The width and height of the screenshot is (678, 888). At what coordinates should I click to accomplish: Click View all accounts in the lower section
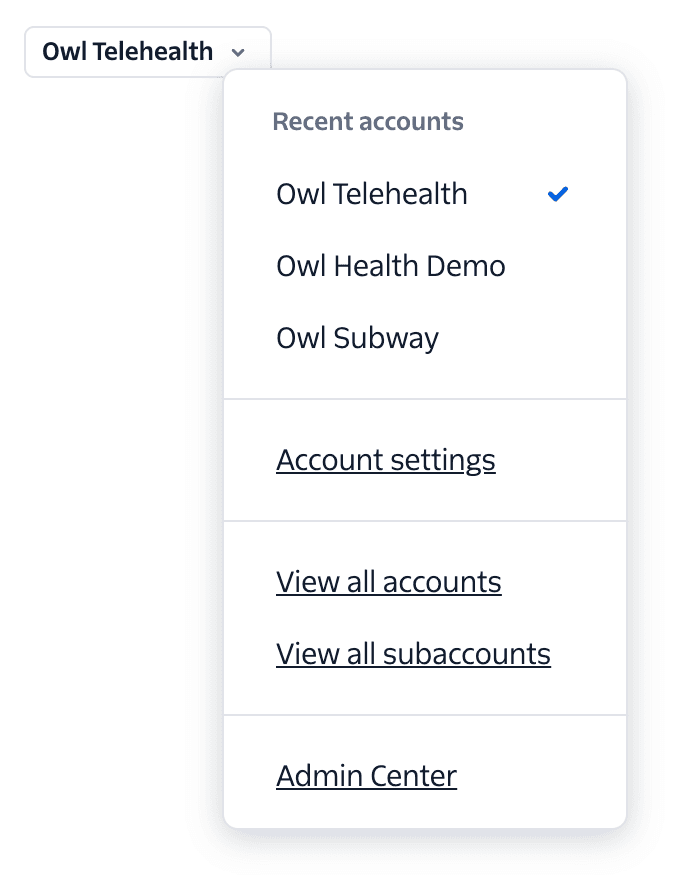pyautogui.click(x=389, y=581)
